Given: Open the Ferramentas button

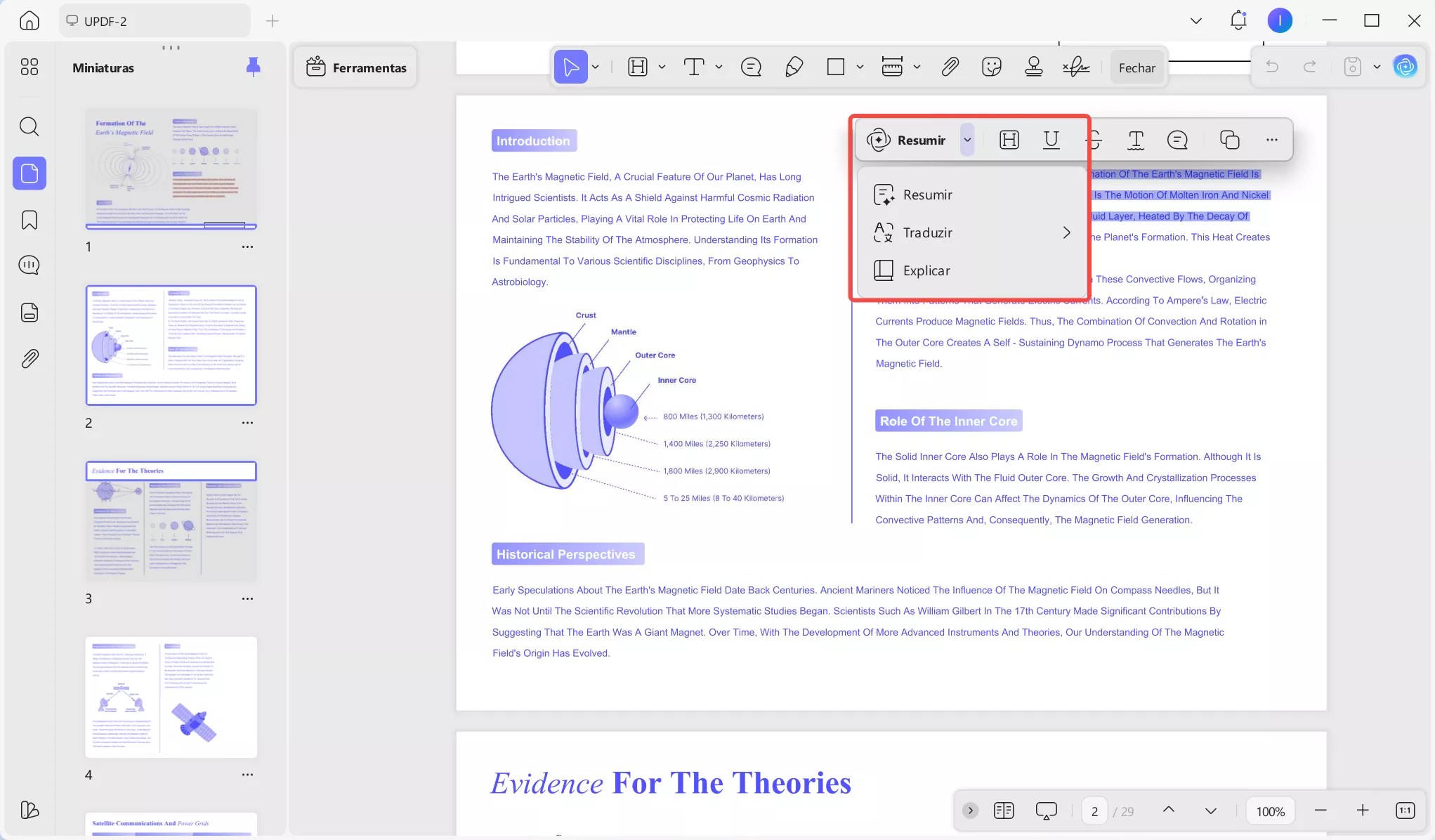Looking at the screenshot, I should pyautogui.click(x=356, y=67).
